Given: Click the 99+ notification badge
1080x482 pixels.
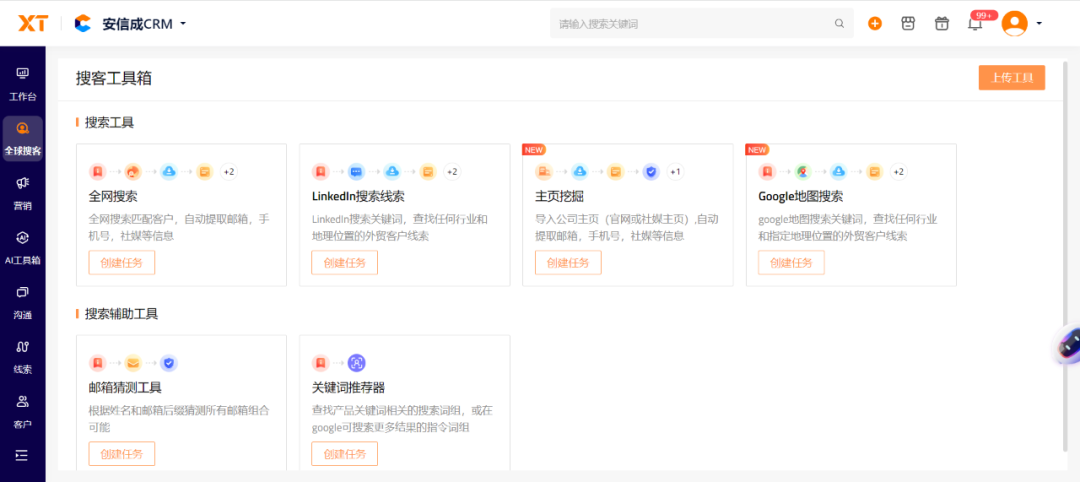Looking at the screenshot, I should tap(984, 15).
